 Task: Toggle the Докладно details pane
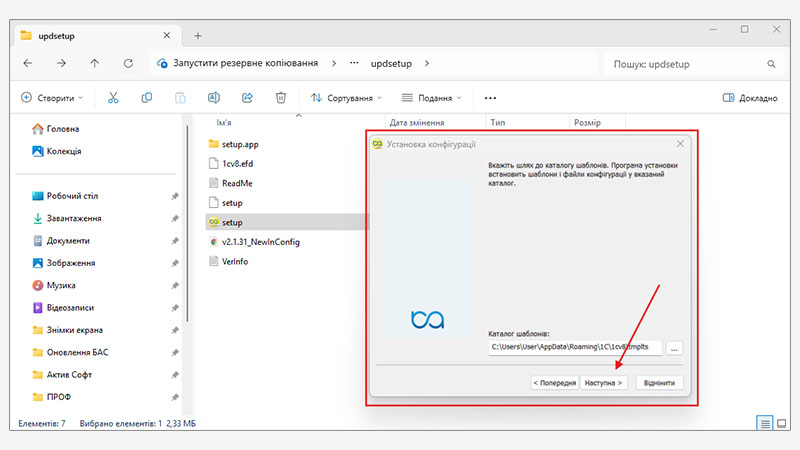coord(750,98)
